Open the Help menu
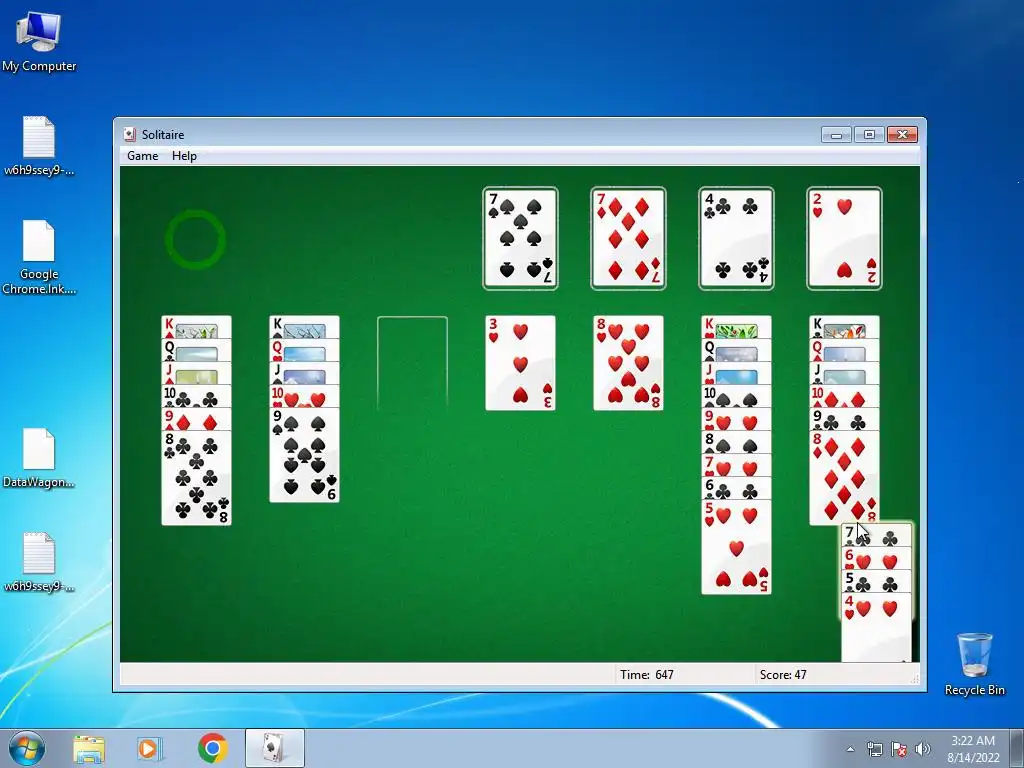 (184, 155)
